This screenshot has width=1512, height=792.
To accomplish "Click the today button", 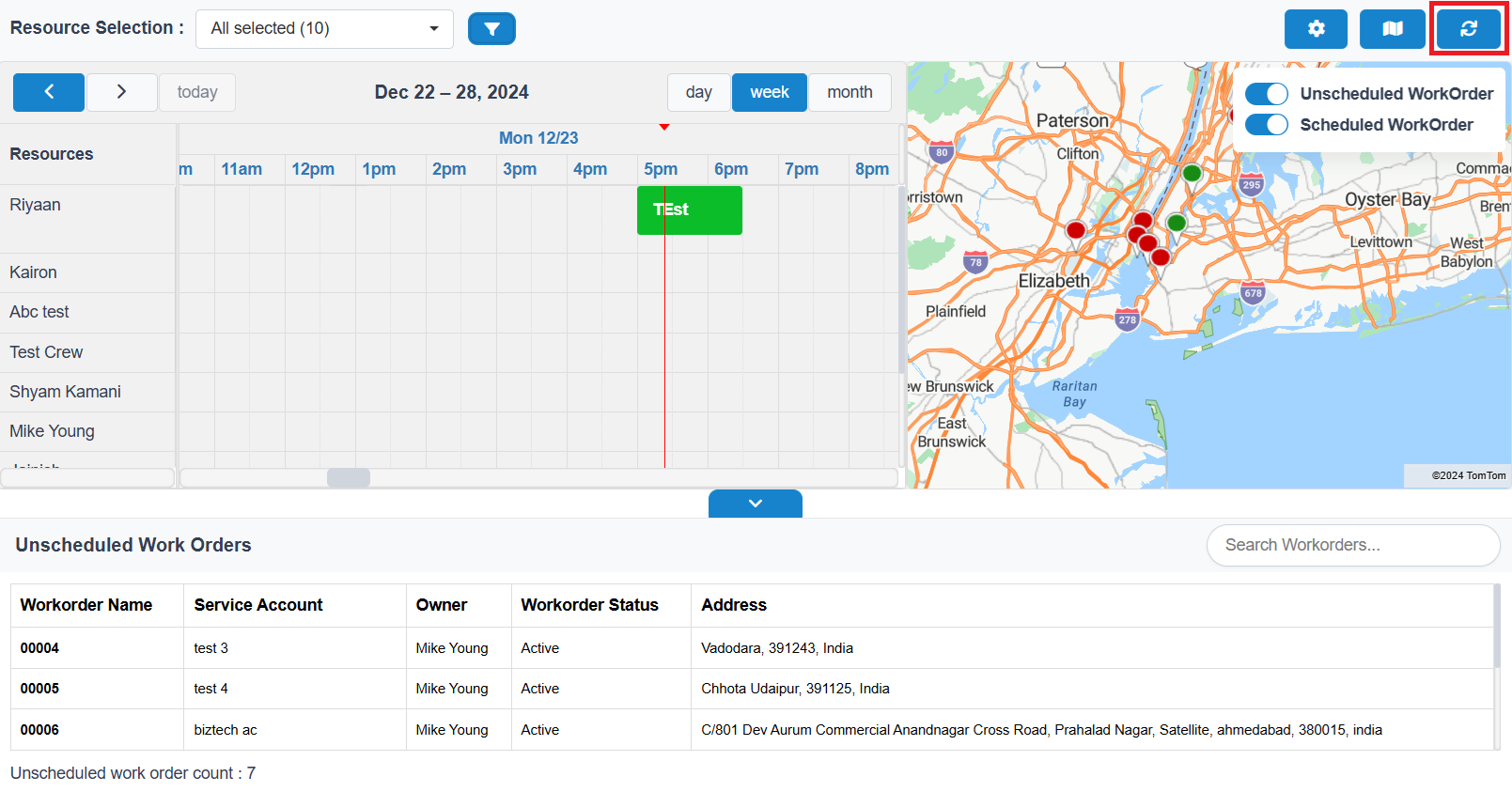I will [x=197, y=92].
